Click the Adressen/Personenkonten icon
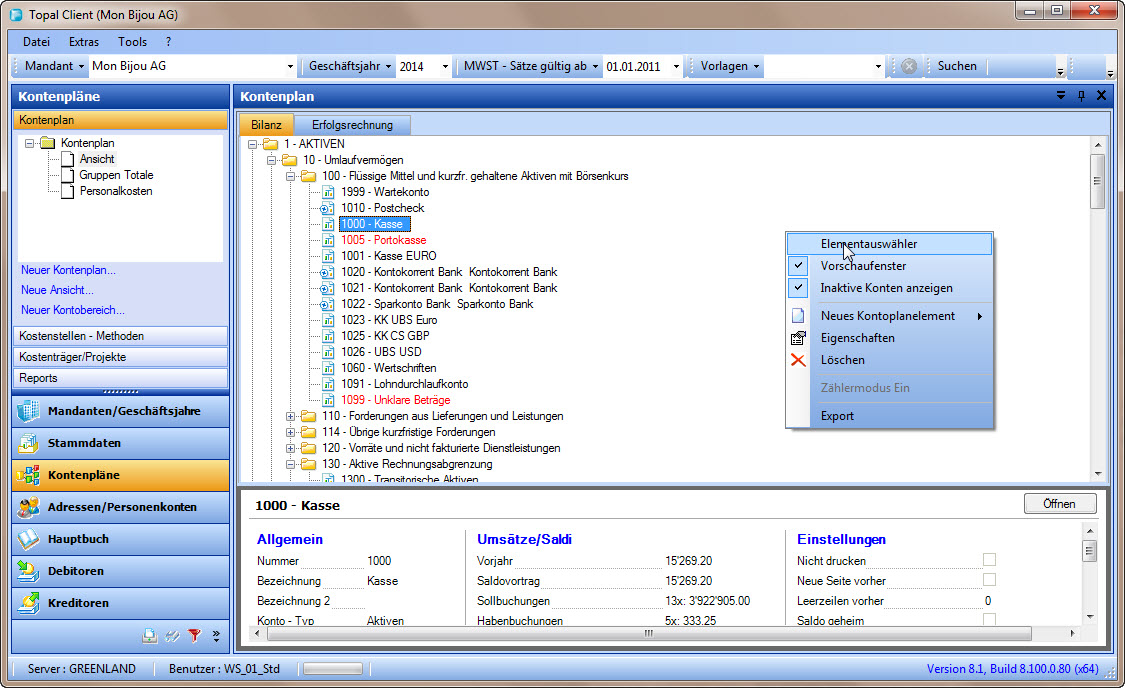1125x688 pixels. coord(28,507)
